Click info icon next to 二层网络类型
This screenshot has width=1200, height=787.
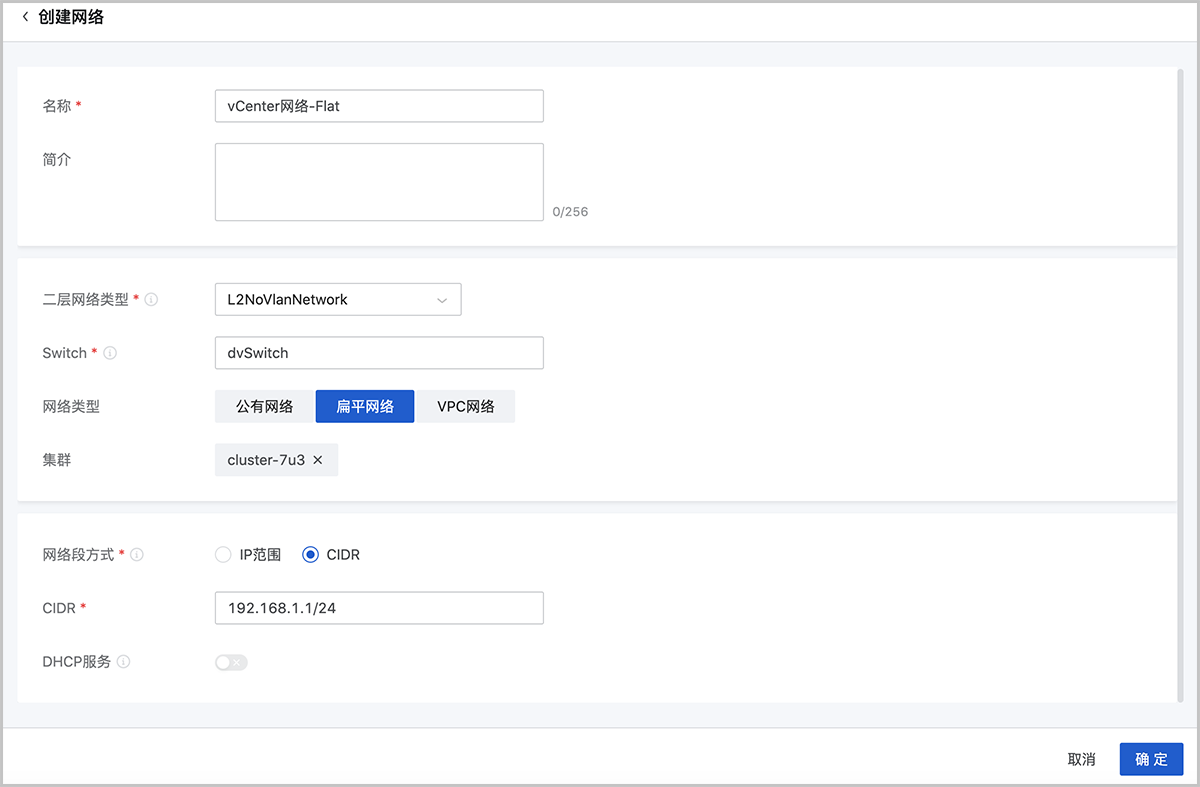(x=152, y=299)
